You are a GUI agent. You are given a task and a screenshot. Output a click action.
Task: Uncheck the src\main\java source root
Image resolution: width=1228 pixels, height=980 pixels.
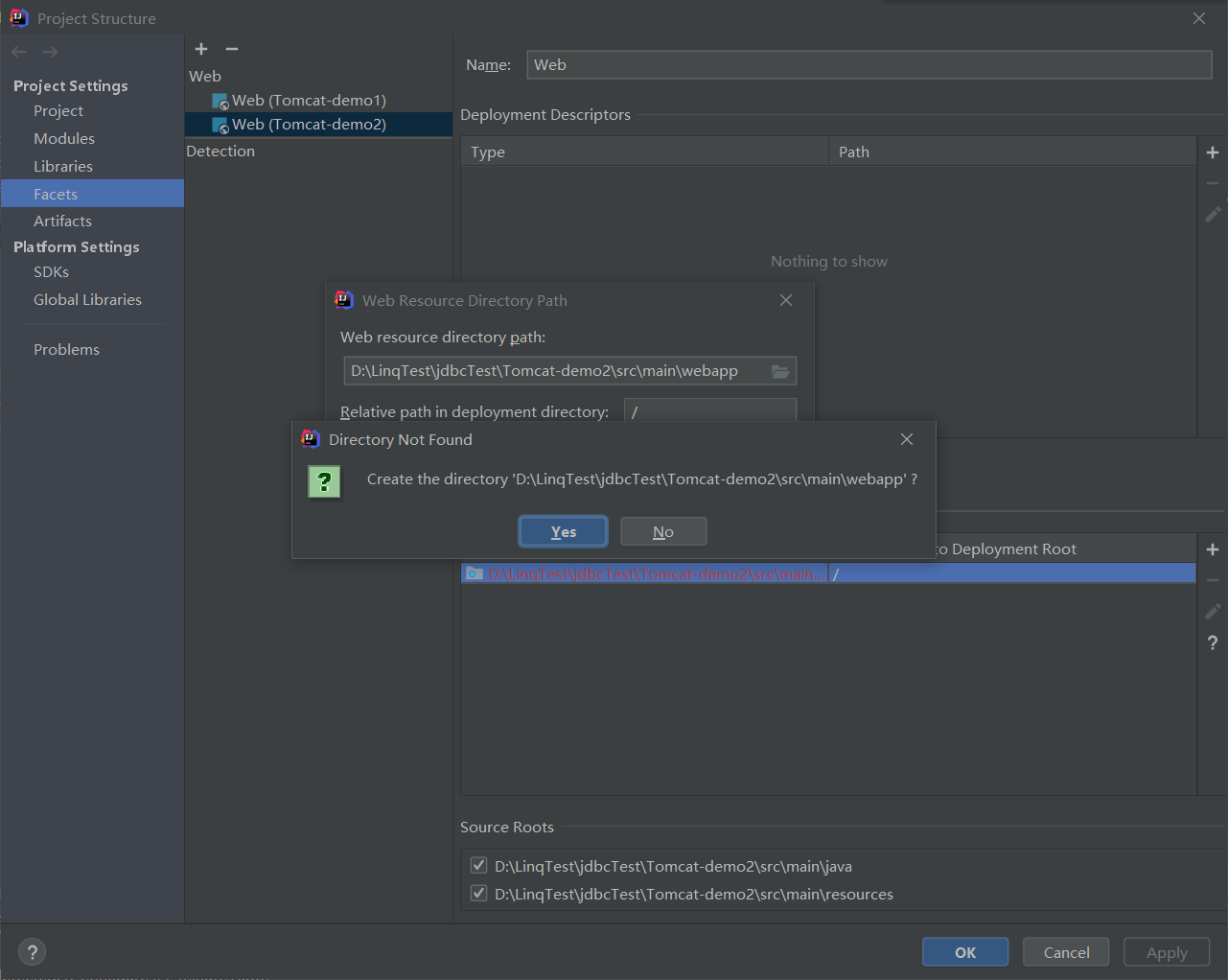click(478, 866)
